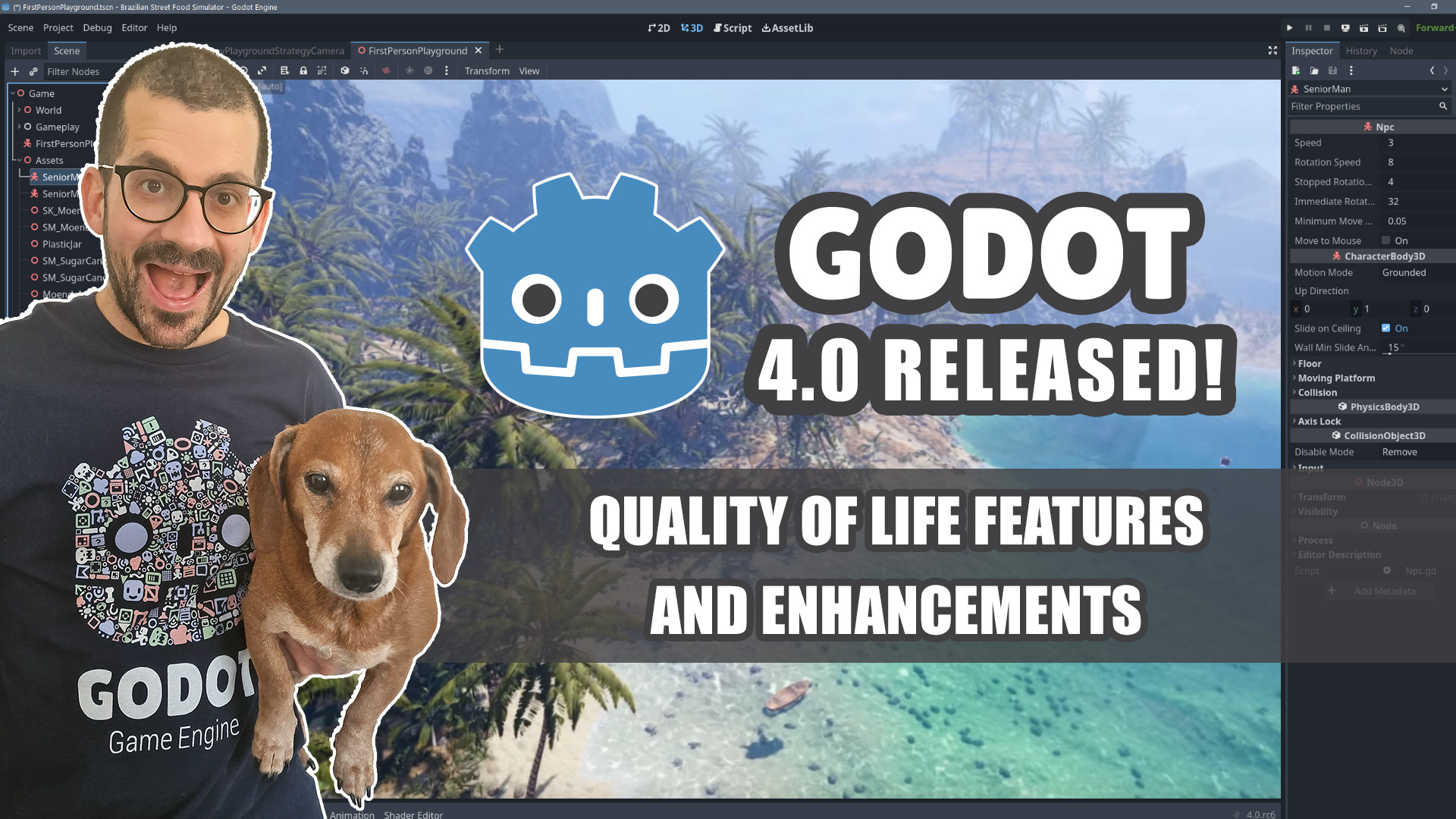Viewport: 1456px width, 819px height.
Task: Run the project with the Play button
Action: 1290,28
